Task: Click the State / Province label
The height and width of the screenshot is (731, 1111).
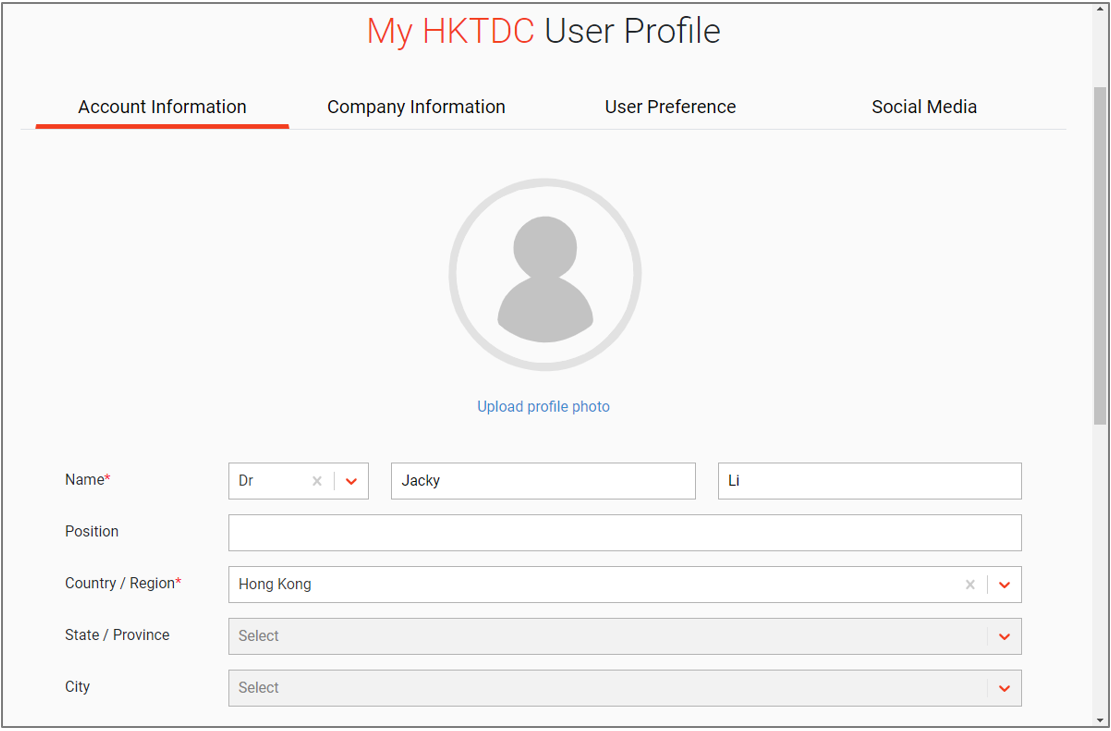Action: click(x=117, y=635)
